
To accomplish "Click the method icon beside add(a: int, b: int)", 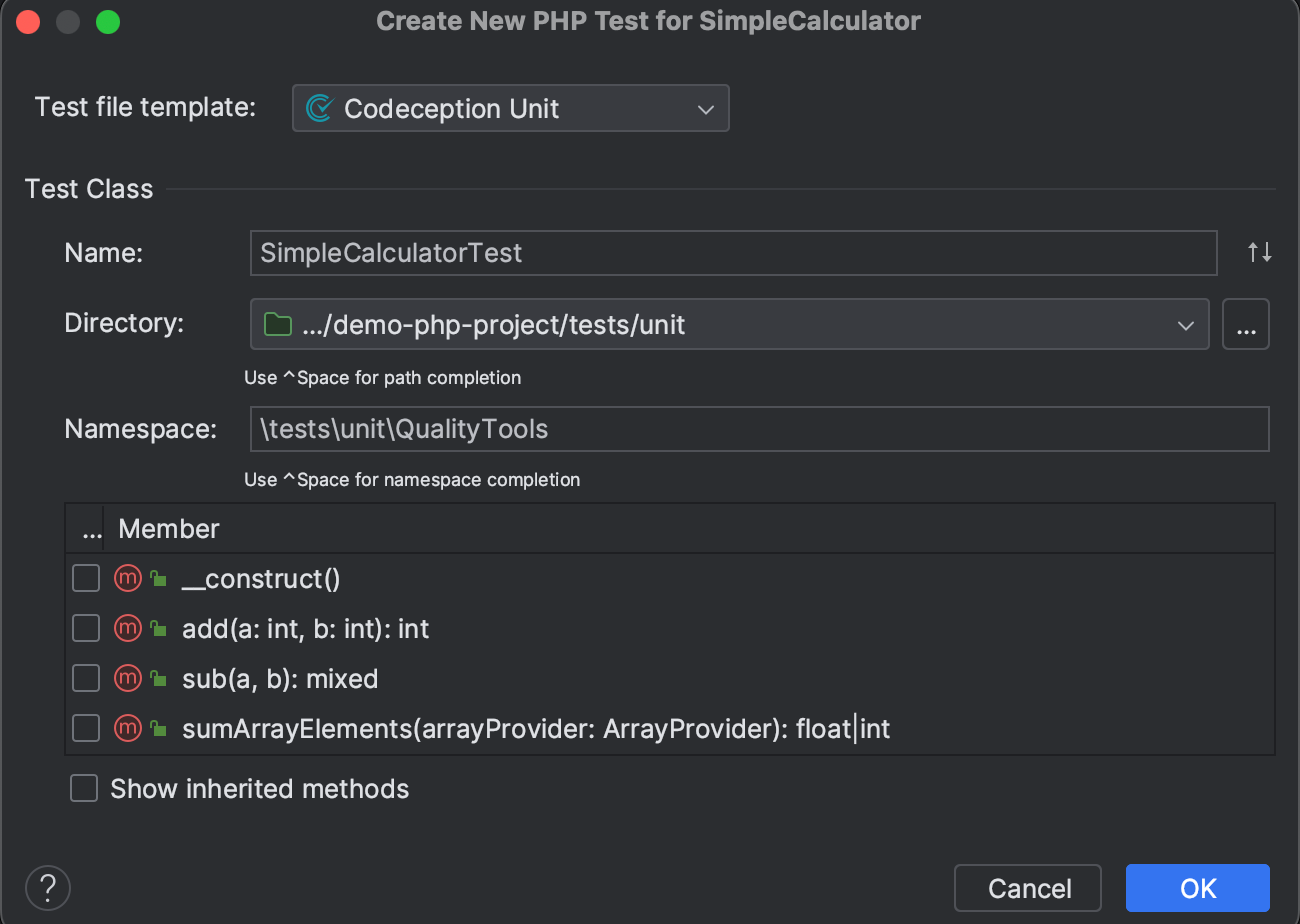I will pyautogui.click(x=127, y=628).
